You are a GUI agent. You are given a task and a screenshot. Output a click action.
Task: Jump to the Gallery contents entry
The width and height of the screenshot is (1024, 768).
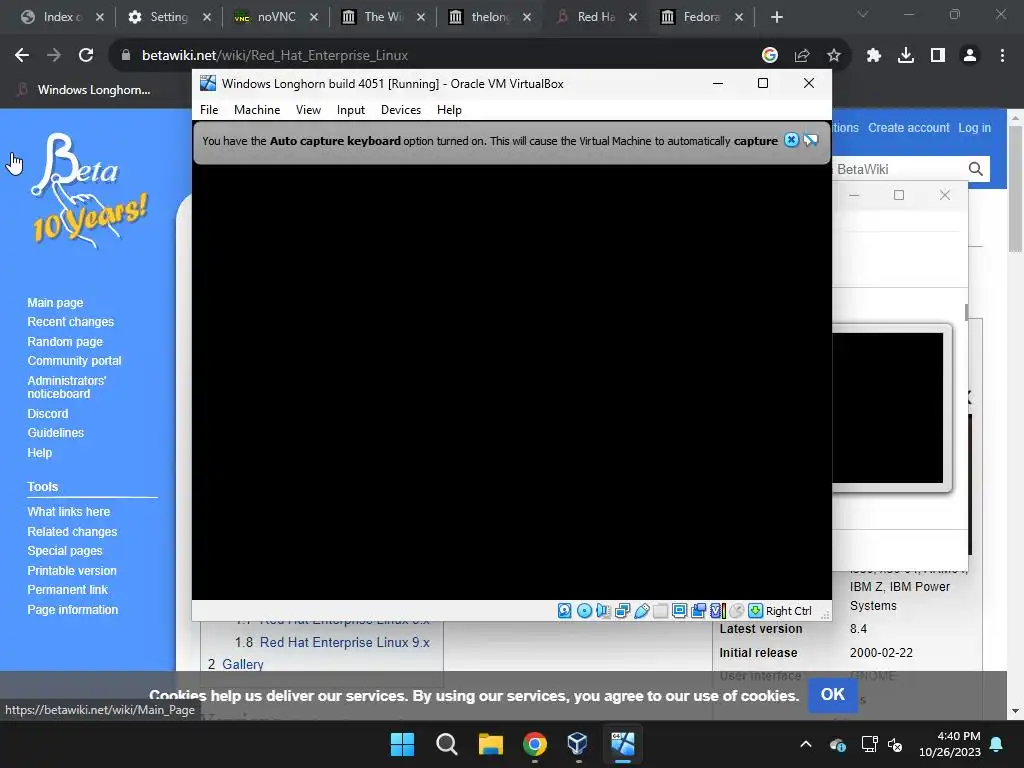click(242, 664)
